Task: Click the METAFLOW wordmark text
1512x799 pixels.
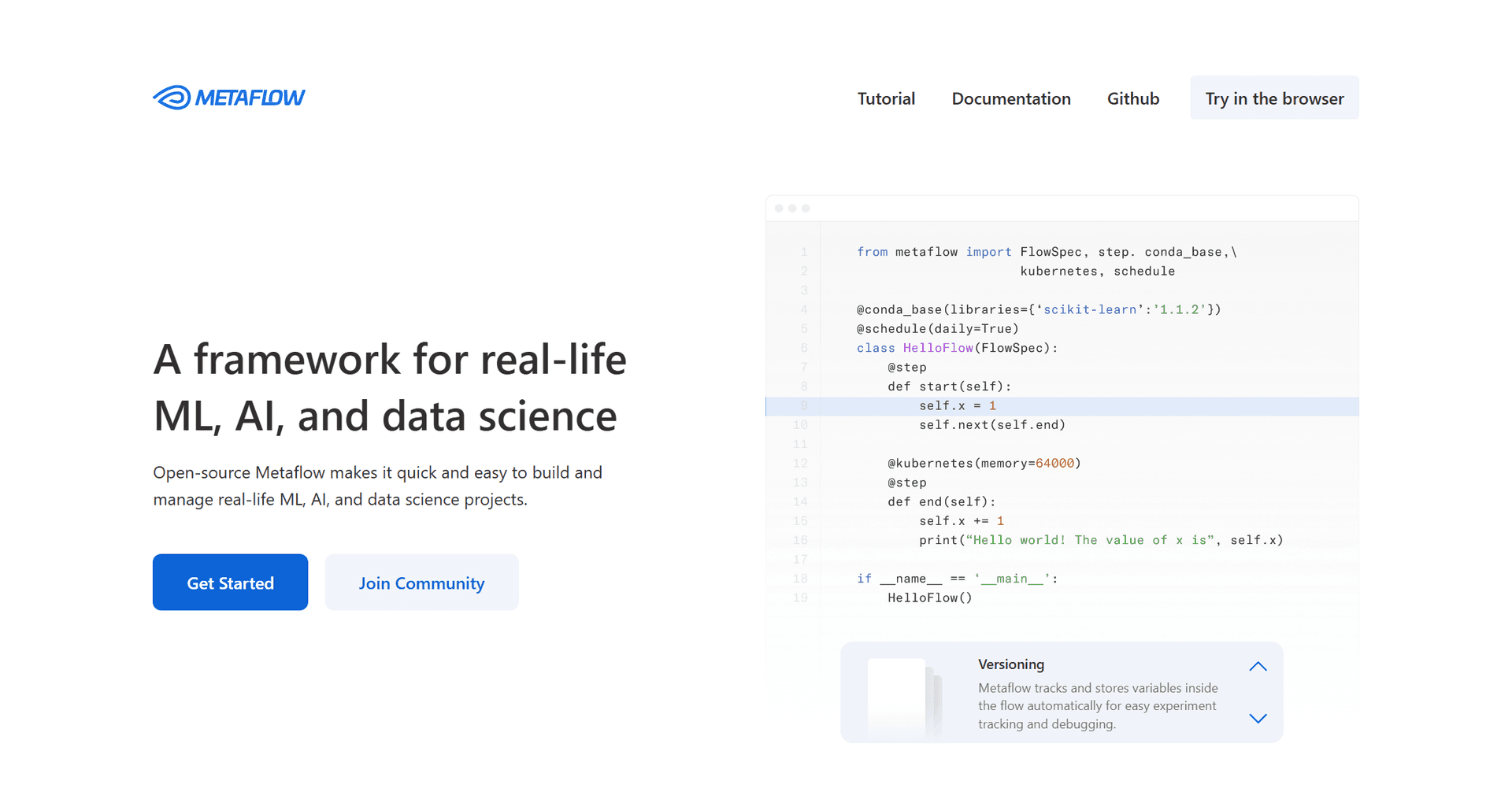Action: pyautogui.click(x=250, y=98)
